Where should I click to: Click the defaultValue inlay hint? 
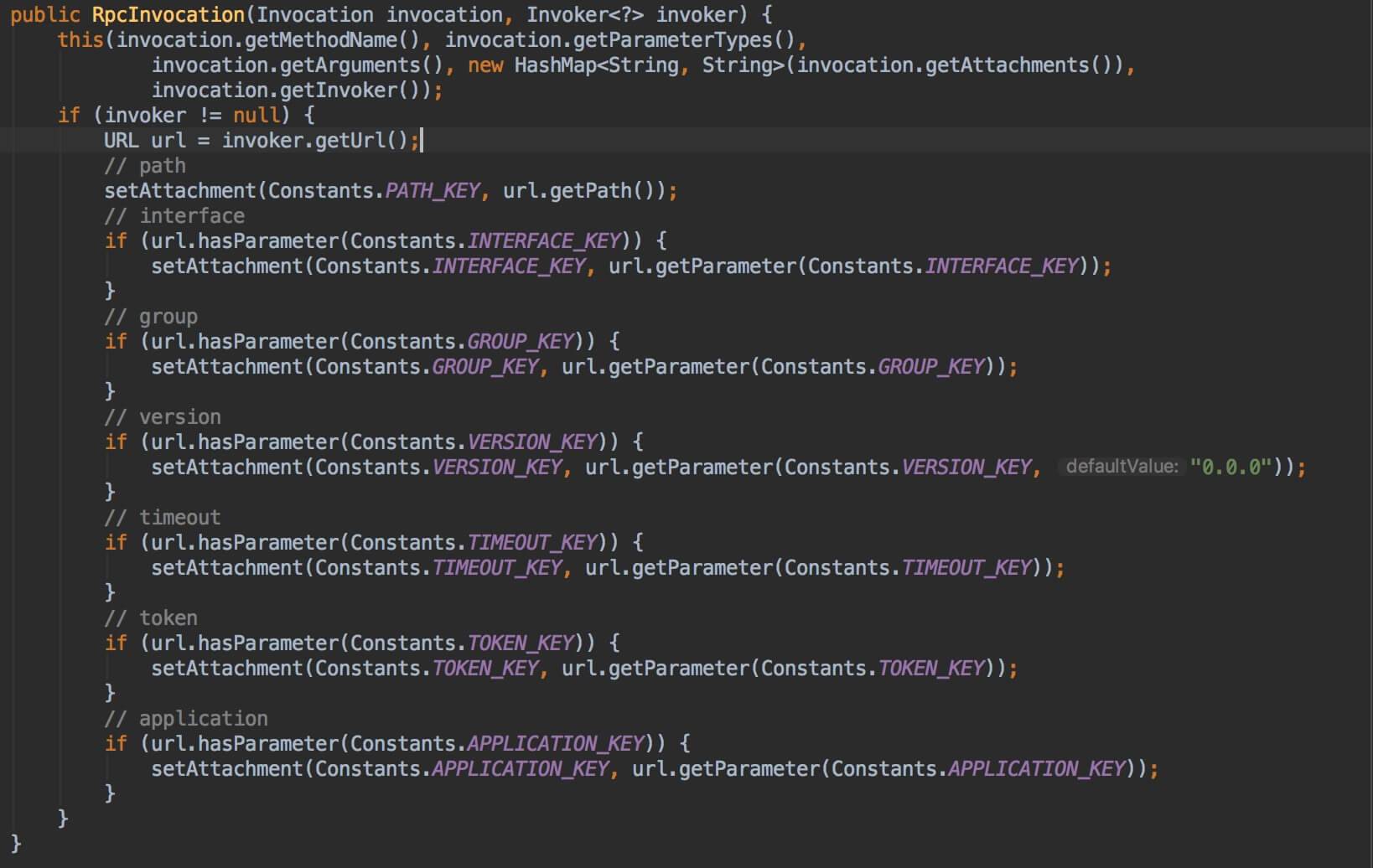click(x=1122, y=467)
